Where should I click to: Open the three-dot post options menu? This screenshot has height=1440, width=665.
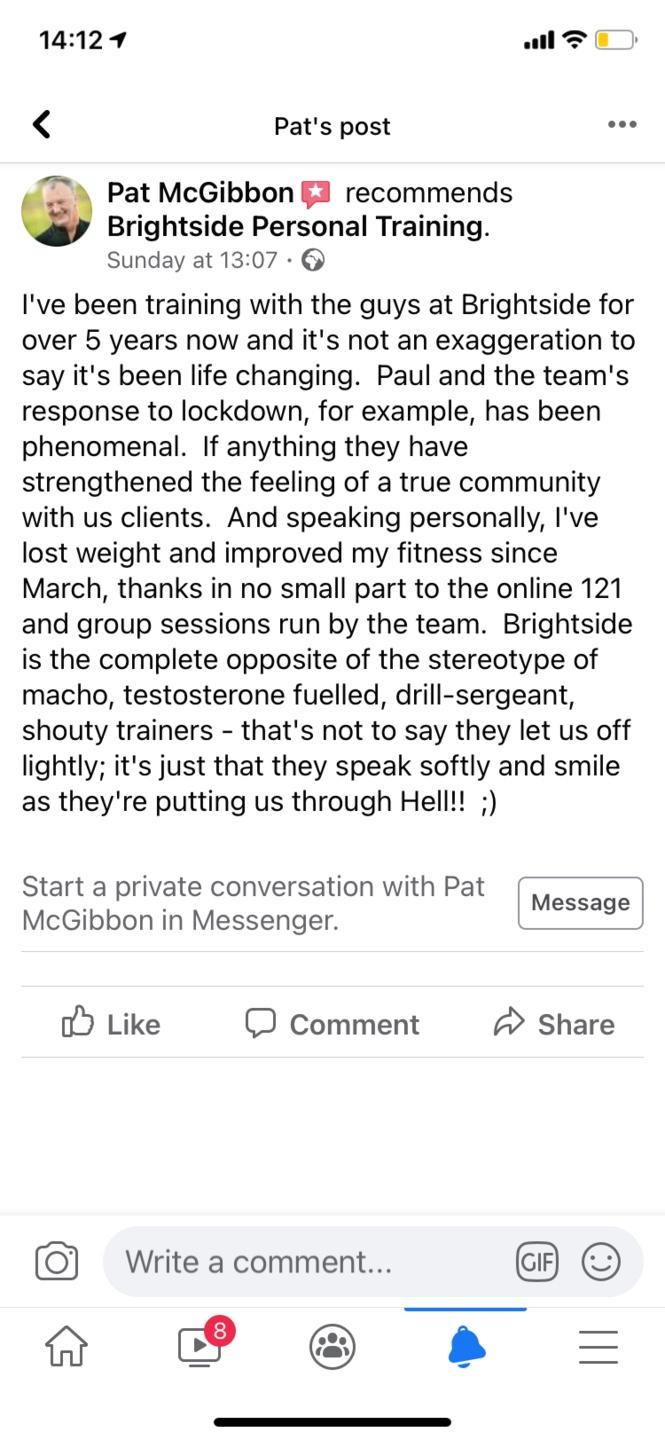[622, 125]
